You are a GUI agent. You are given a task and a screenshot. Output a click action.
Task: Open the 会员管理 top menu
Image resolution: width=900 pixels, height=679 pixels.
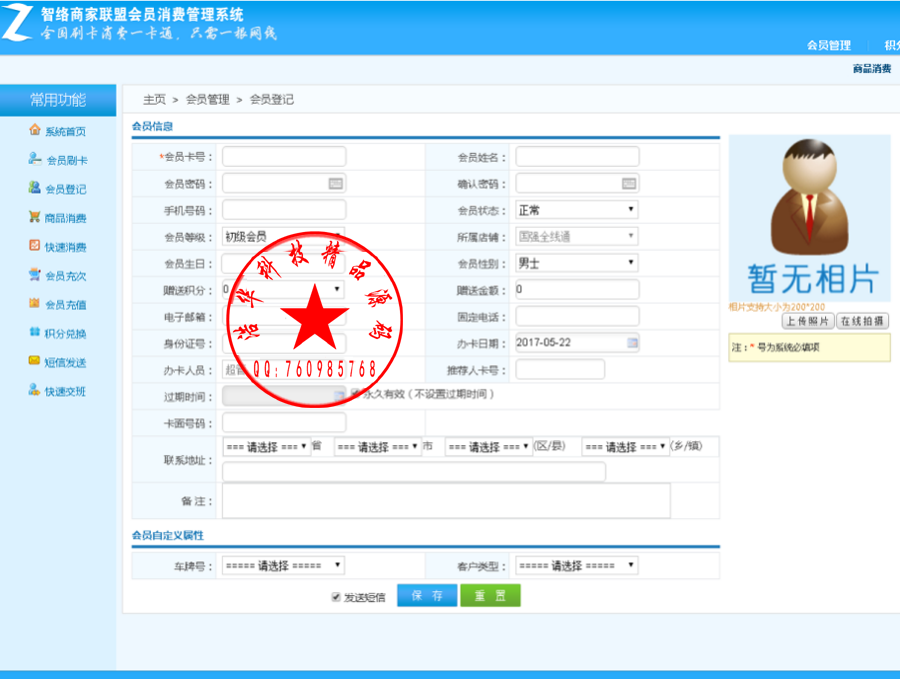tap(829, 45)
